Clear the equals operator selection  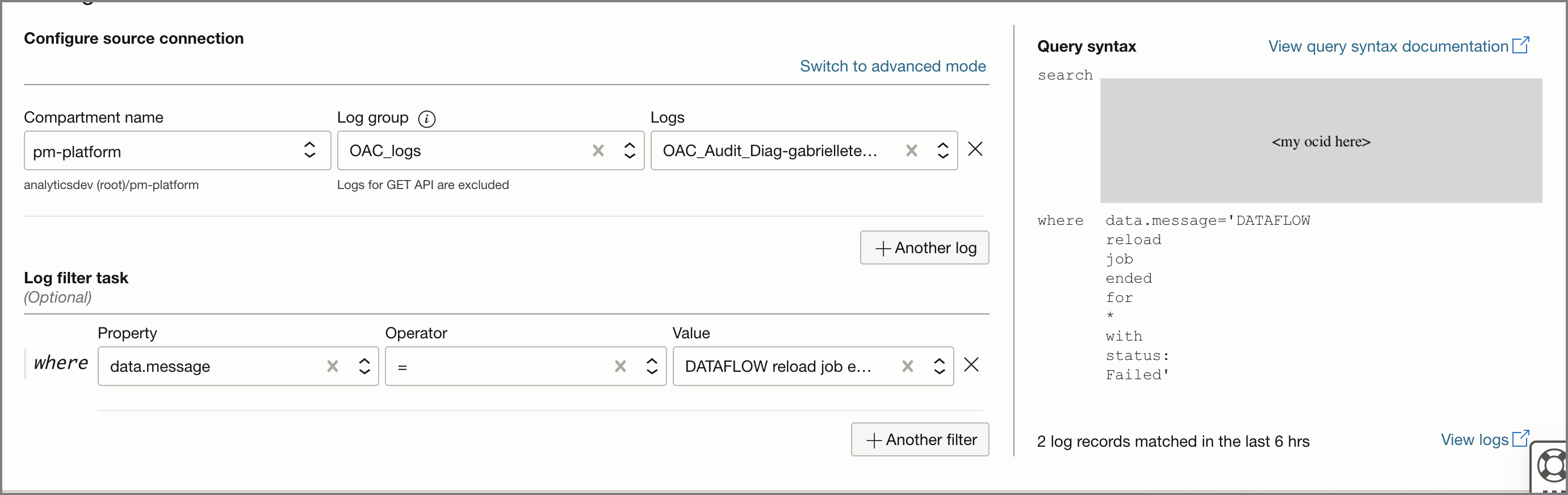(621, 366)
